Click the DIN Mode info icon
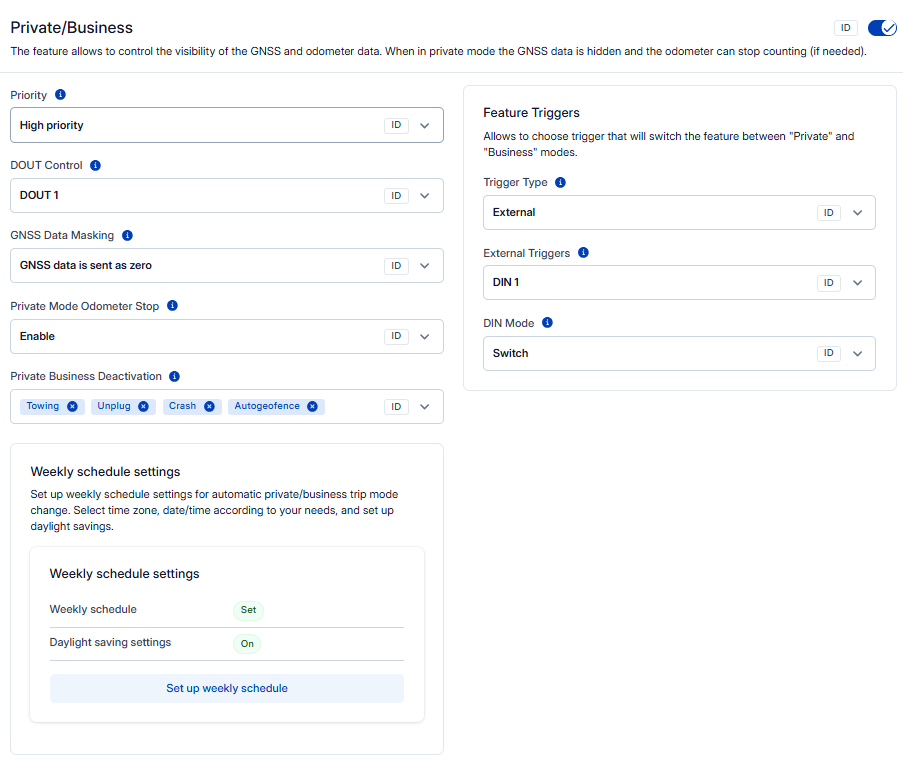903x760 pixels. [x=547, y=323]
